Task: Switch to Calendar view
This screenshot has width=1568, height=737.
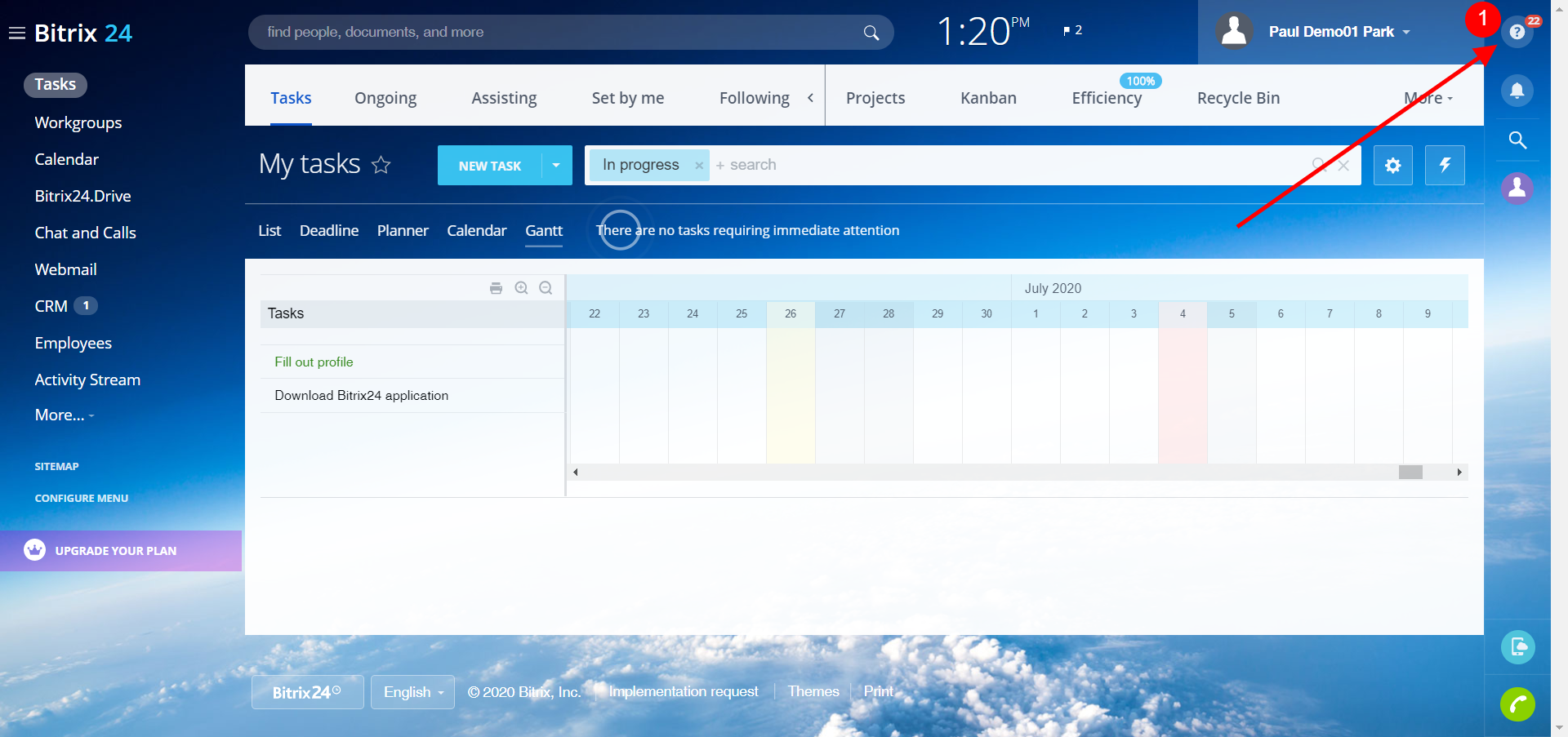Action: pyautogui.click(x=477, y=230)
